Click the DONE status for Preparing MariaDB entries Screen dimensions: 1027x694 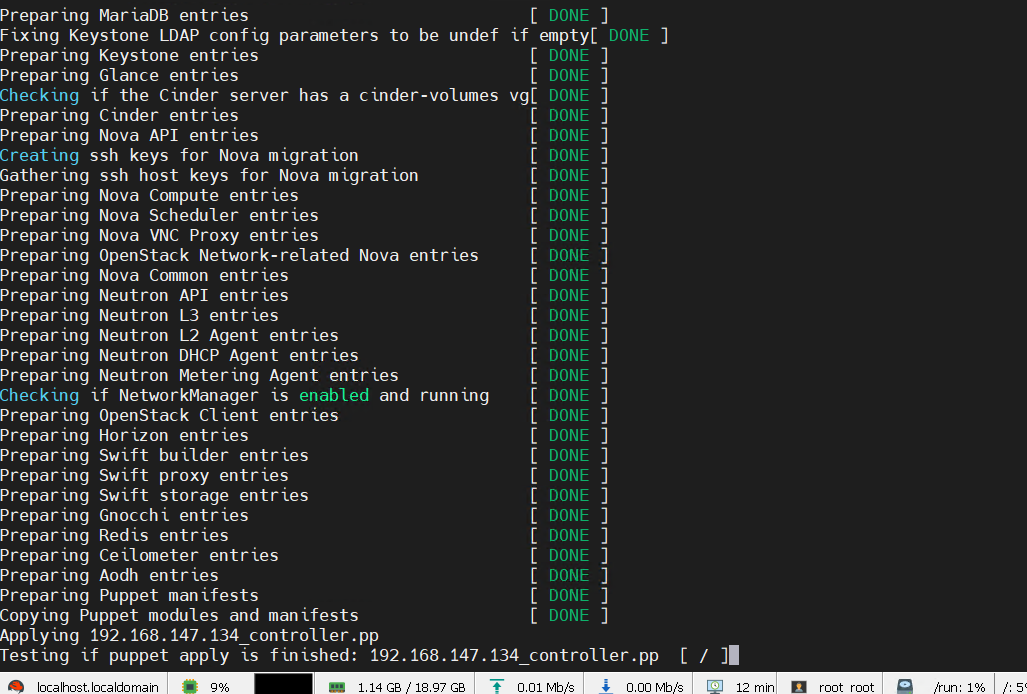(568, 14)
